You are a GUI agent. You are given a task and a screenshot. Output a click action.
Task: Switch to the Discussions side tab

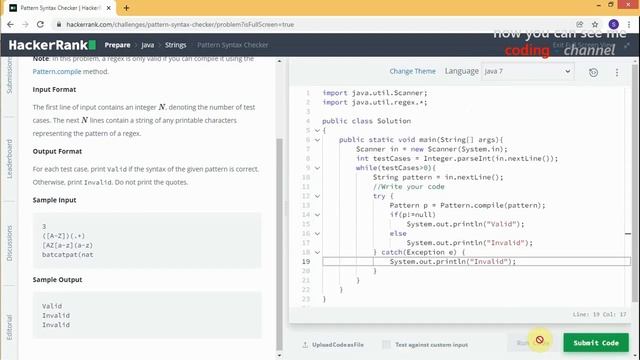pyautogui.click(x=9, y=243)
